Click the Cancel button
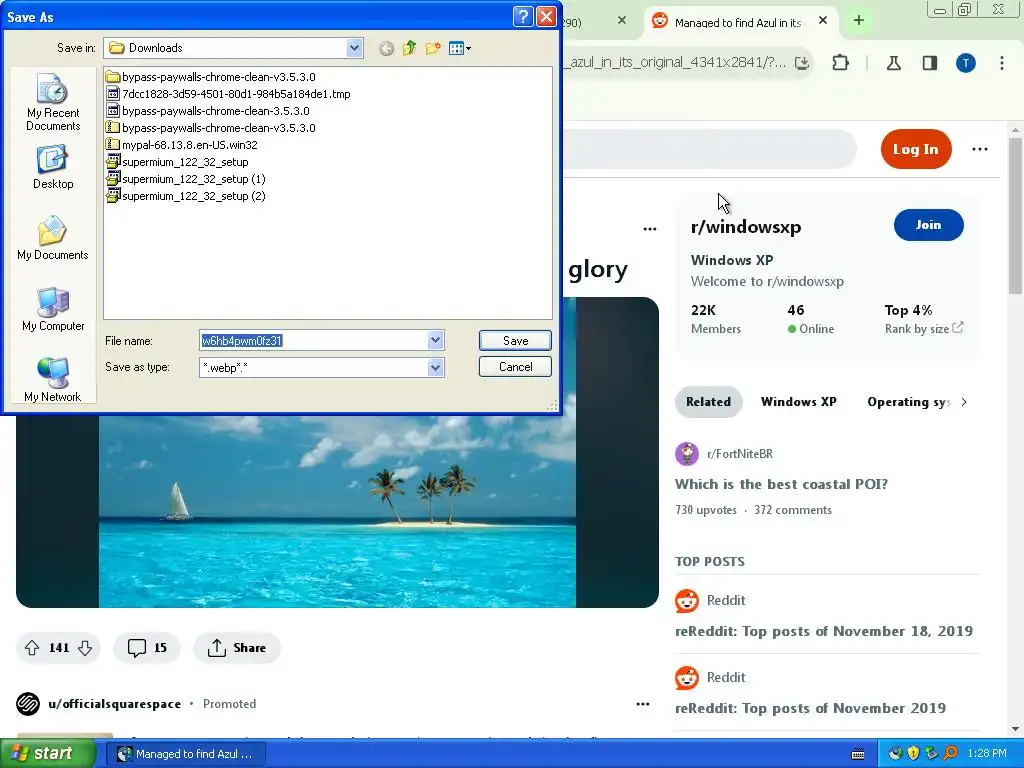1024x768 pixels. tap(515, 367)
